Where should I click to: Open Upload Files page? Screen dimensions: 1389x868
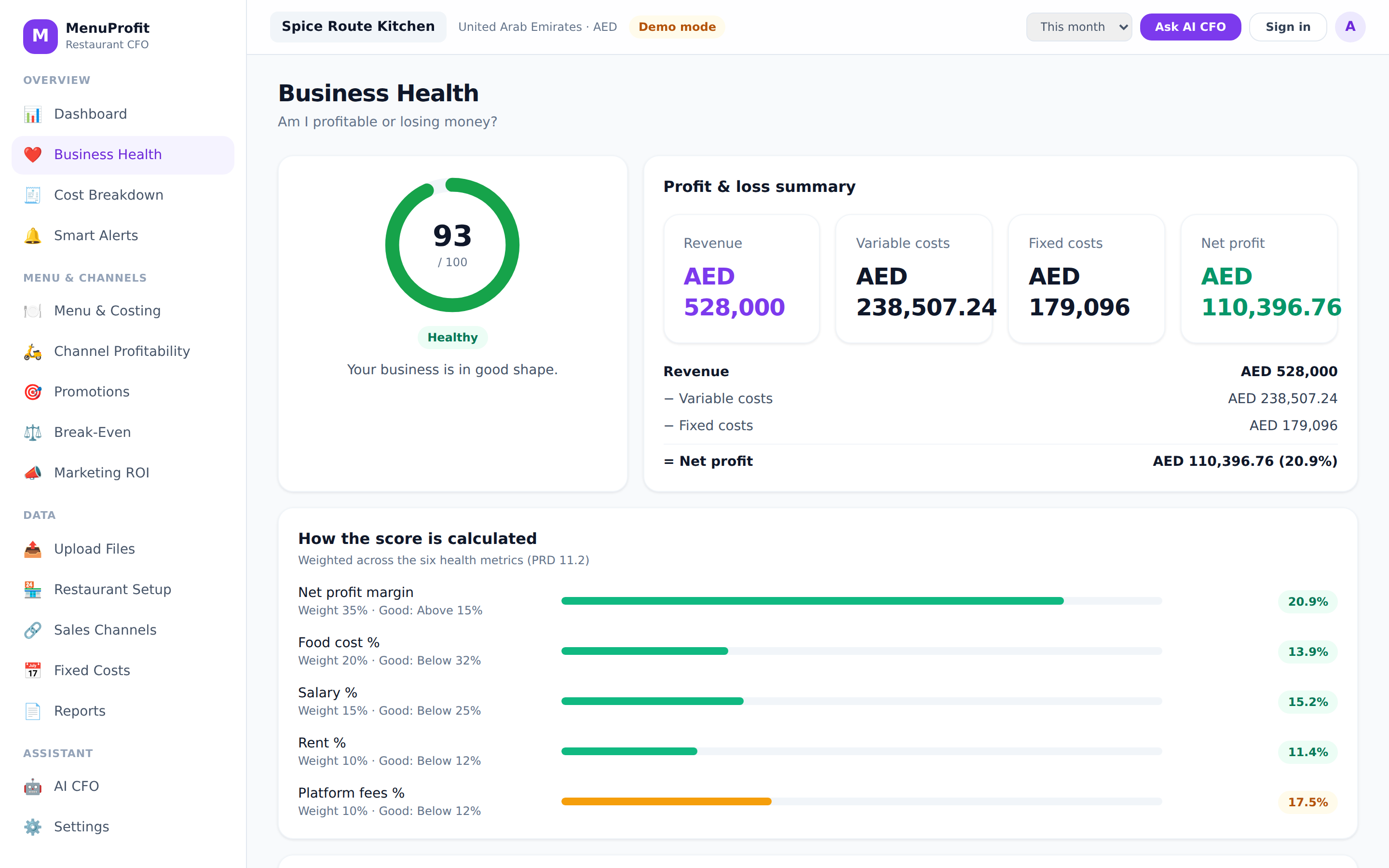(123, 549)
